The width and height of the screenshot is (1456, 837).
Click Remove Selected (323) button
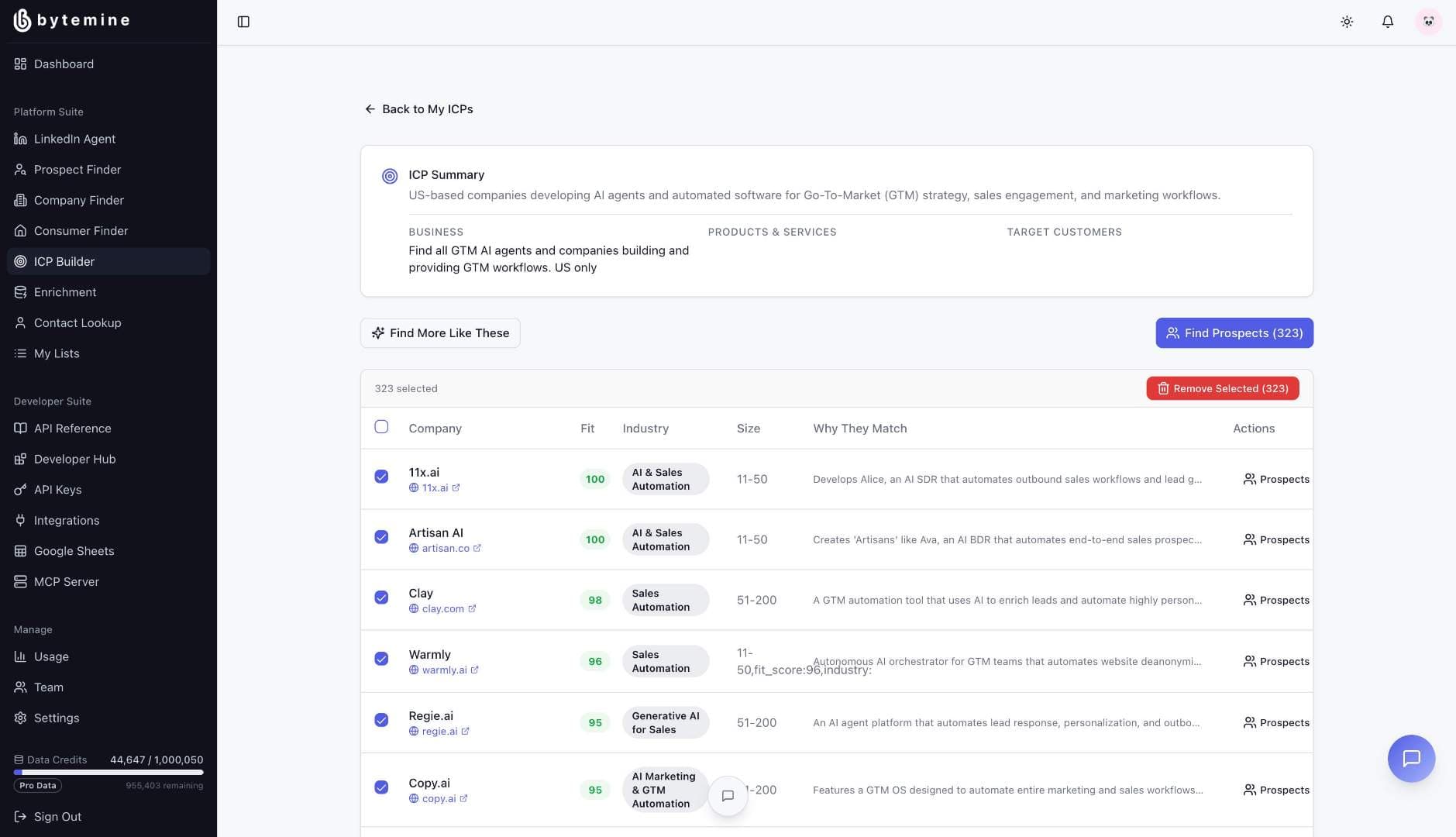1222,388
